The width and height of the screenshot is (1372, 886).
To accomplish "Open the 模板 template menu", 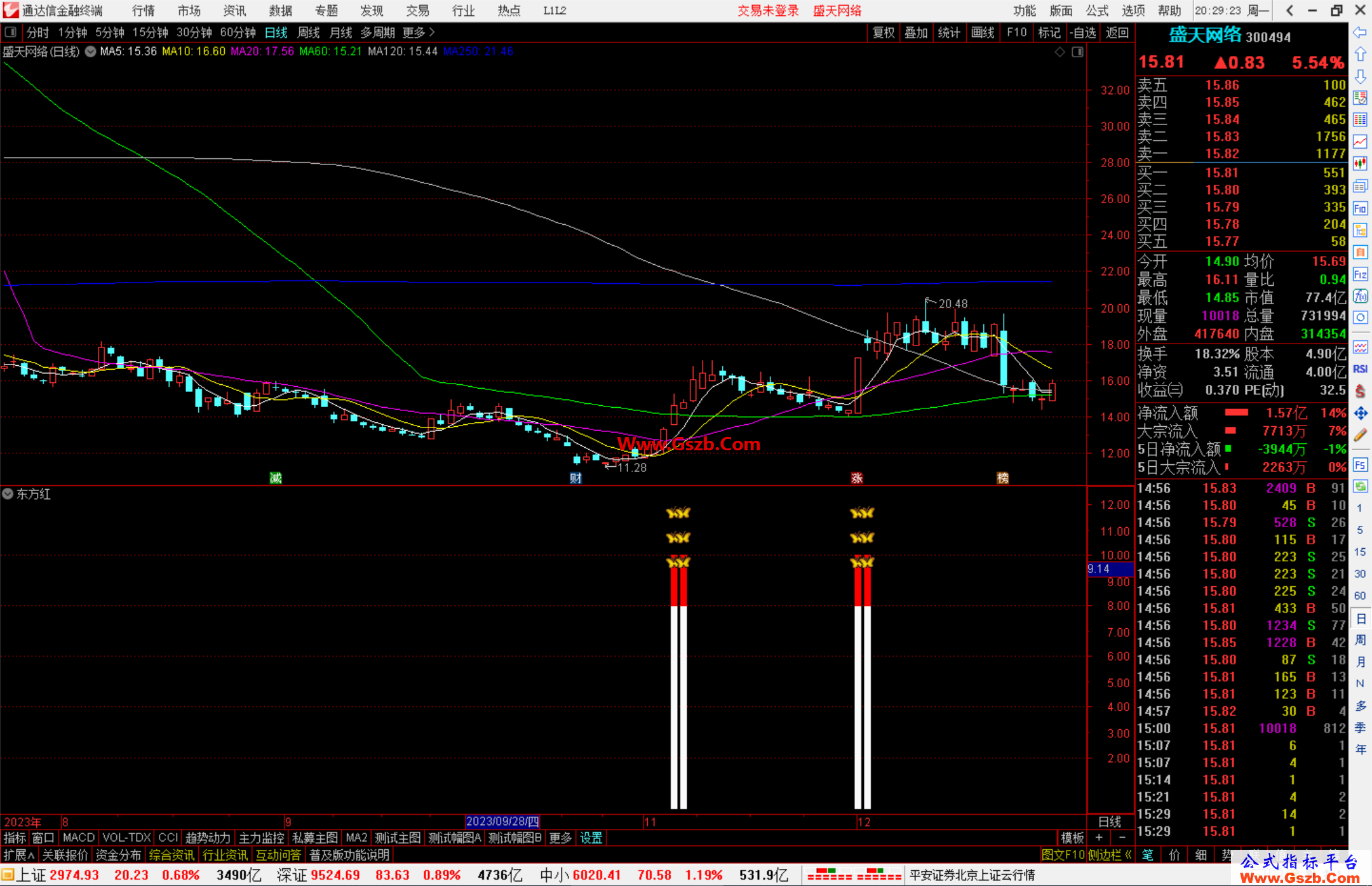I will coord(1072,838).
